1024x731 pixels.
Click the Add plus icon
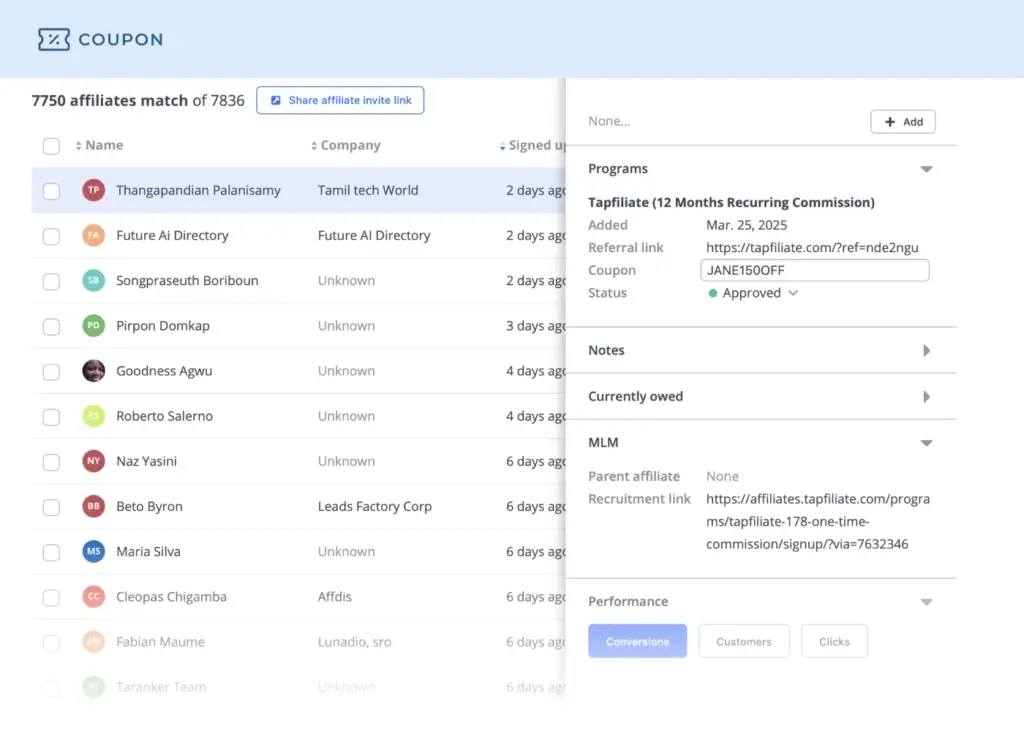(x=888, y=121)
